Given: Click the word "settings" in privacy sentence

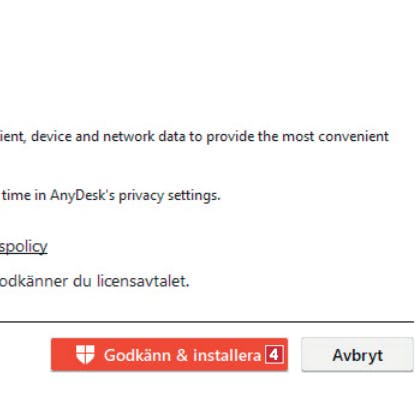Looking at the screenshot, I should tap(194, 196).
